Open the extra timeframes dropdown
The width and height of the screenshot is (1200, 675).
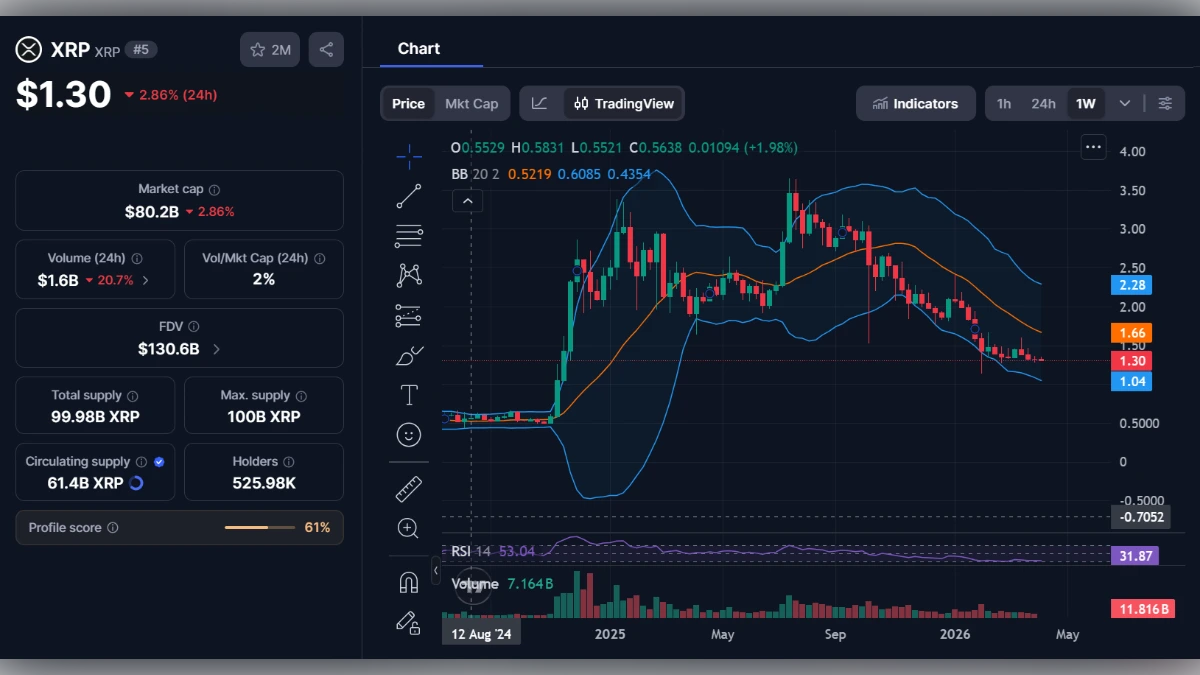pos(1124,103)
